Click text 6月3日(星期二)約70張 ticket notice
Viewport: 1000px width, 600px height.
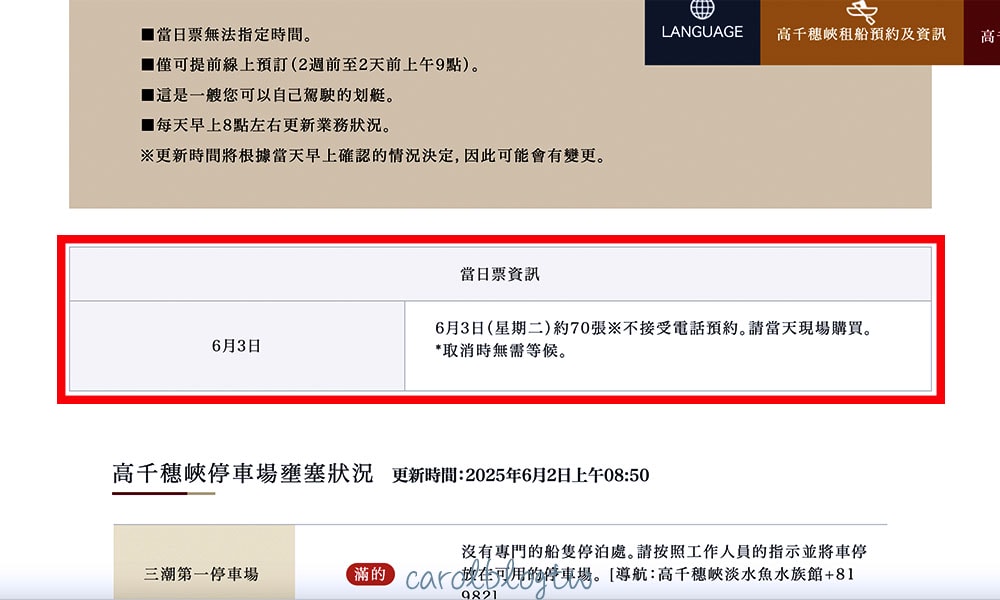[653, 328]
